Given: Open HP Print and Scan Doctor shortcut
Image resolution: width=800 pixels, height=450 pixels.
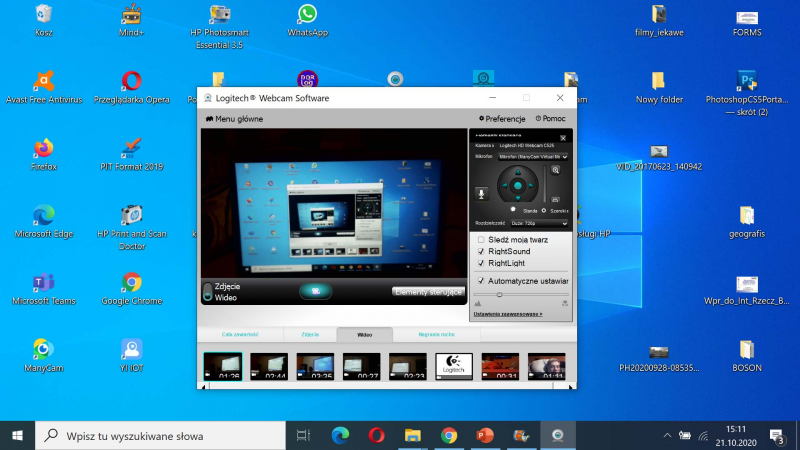Looking at the screenshot, I should [131, 228].
